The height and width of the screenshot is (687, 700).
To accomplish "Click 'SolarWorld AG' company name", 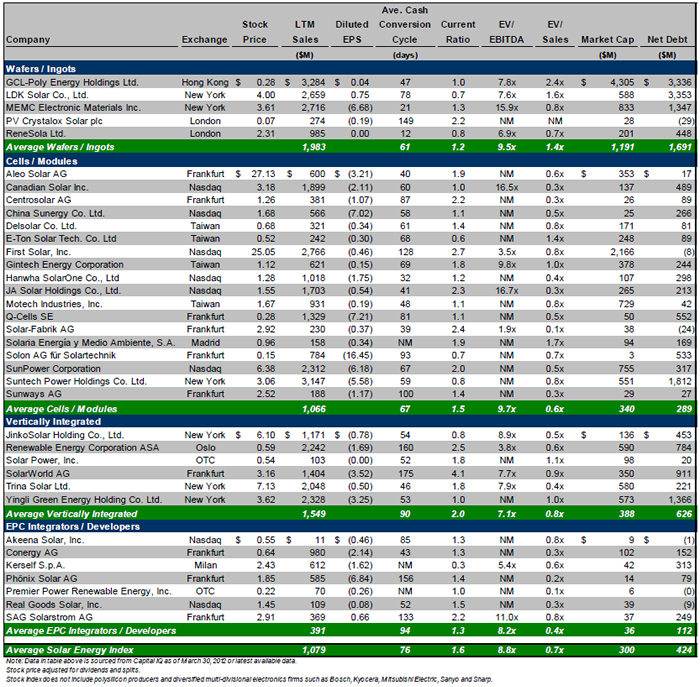I will (38, 474).
